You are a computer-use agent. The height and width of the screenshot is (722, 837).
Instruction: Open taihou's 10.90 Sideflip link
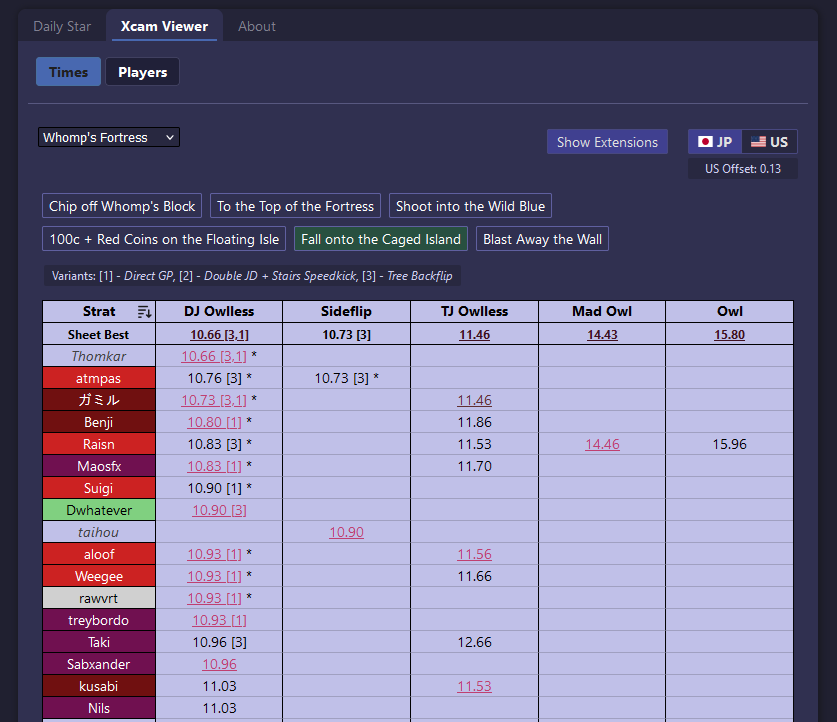346,532
